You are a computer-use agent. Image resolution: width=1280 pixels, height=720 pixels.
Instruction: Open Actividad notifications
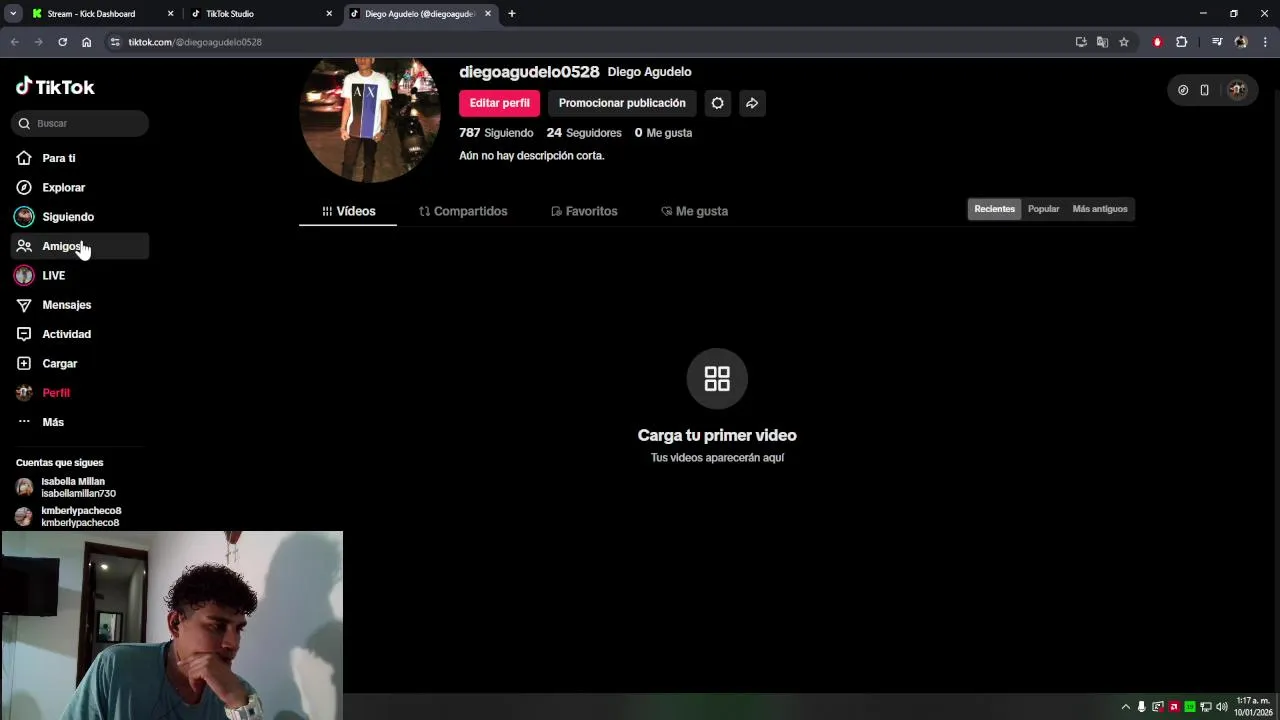[80, 334]
